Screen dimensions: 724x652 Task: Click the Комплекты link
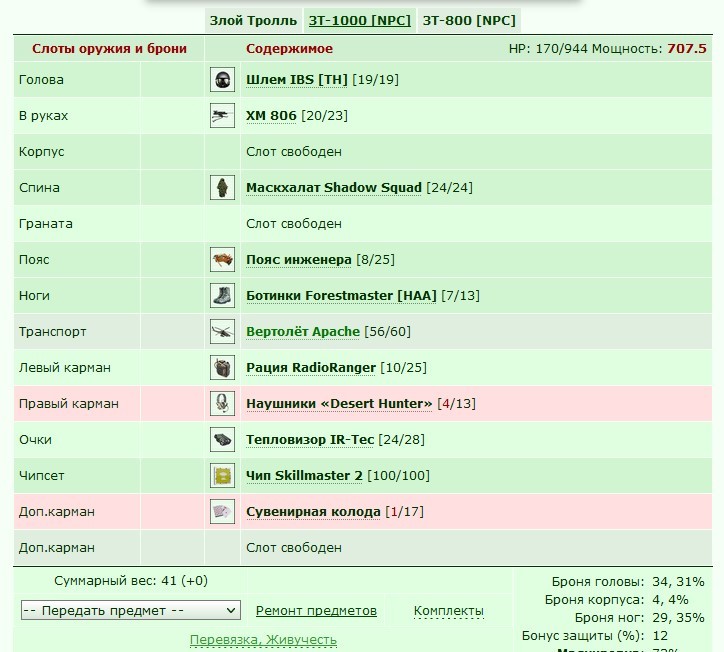point(448,611)
